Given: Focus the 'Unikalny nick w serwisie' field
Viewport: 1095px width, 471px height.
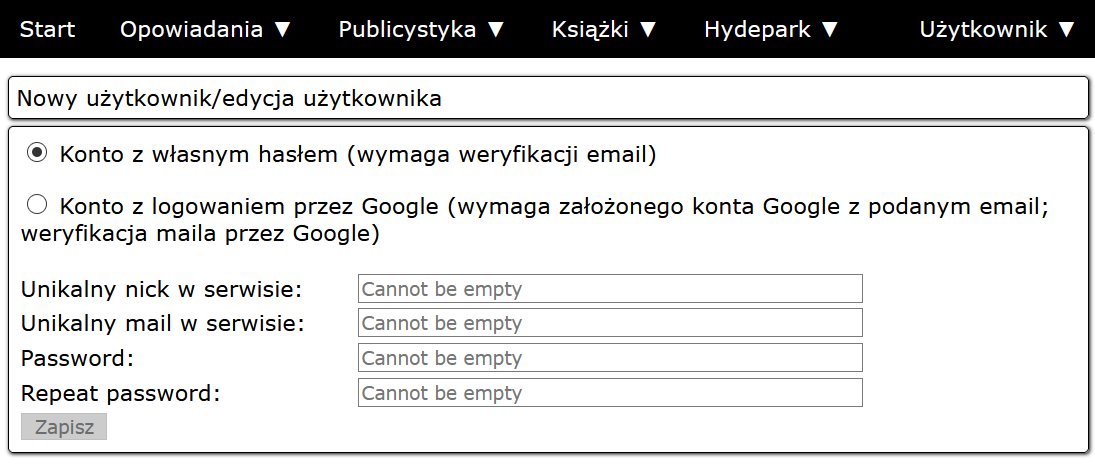Looking at the screenshot, I should (x=610, y=289).
